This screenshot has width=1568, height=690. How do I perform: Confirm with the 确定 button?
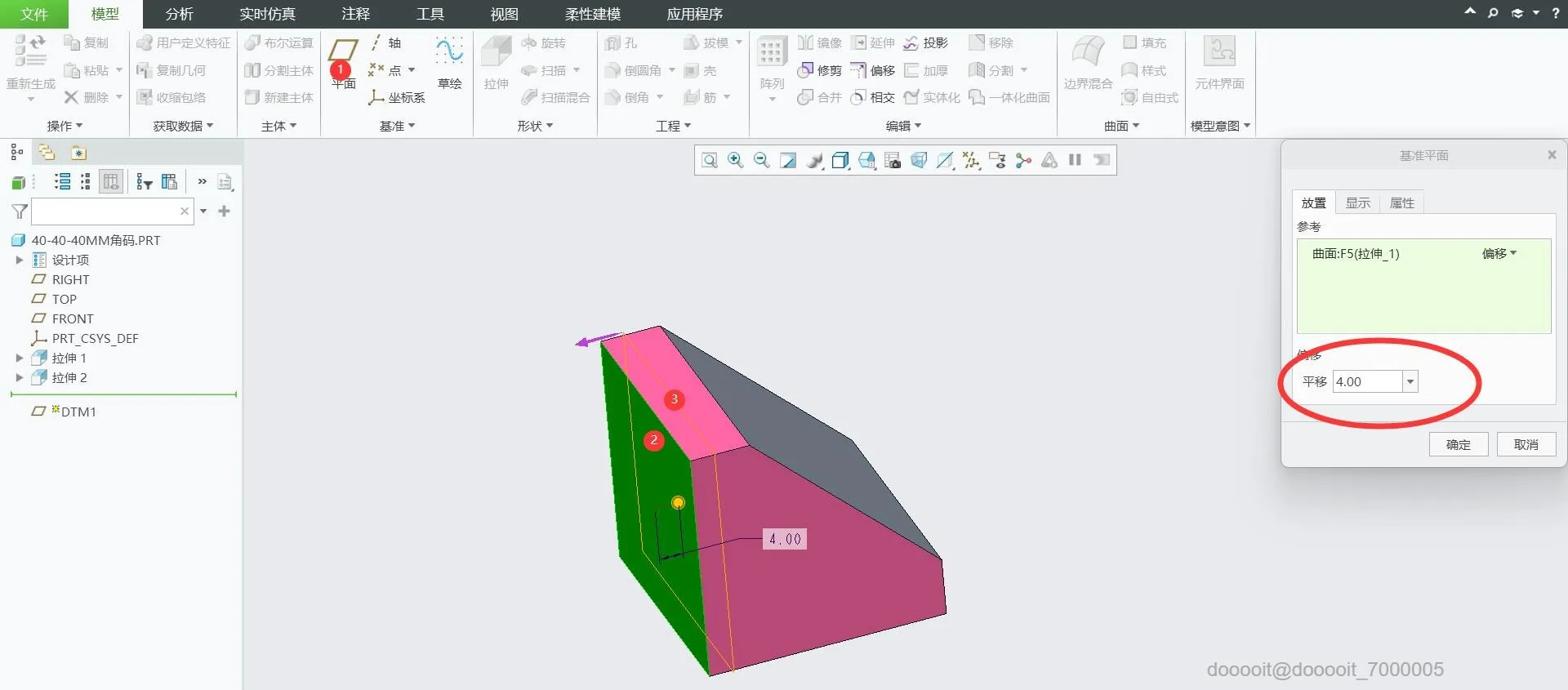(x=1459, y=444)
